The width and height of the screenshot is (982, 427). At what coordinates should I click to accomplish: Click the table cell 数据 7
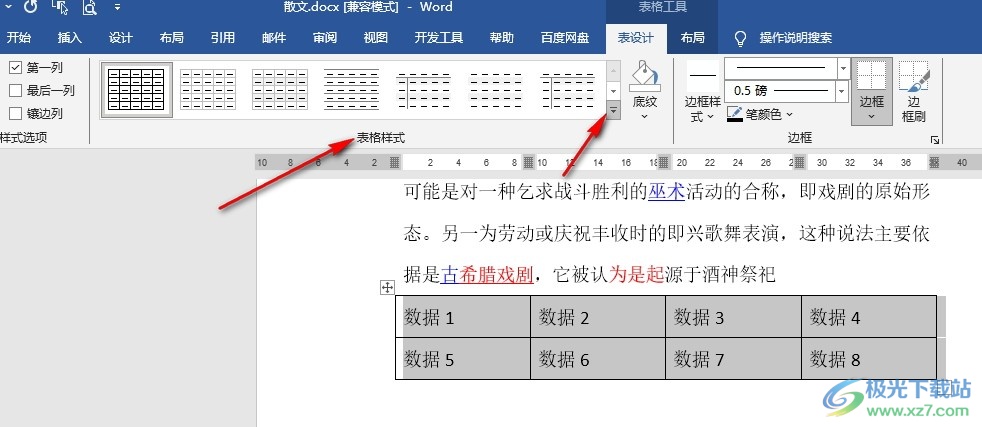(733, 358)
